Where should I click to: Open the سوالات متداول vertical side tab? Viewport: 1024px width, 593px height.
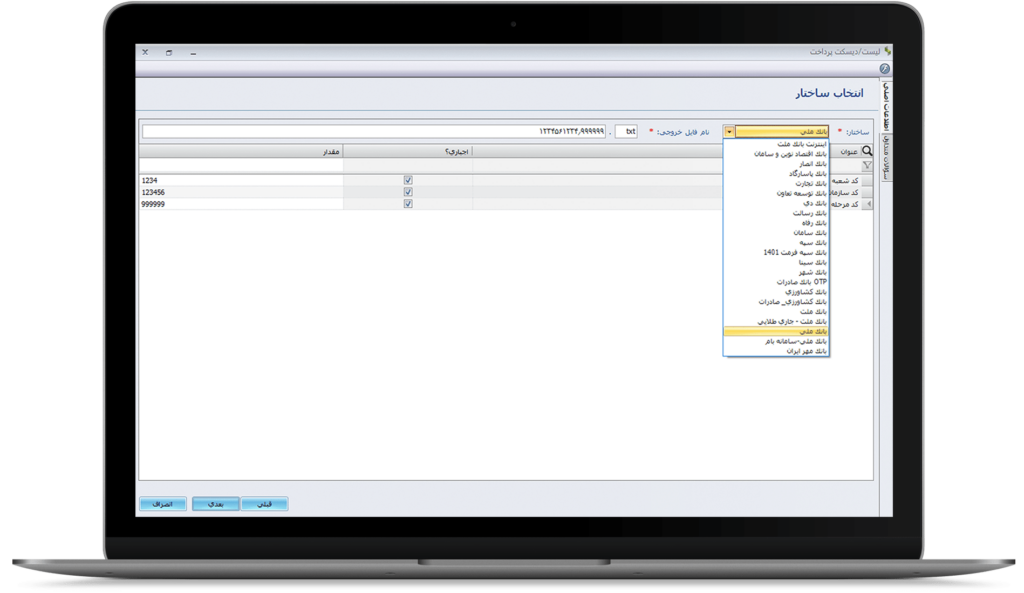point(886,158)
